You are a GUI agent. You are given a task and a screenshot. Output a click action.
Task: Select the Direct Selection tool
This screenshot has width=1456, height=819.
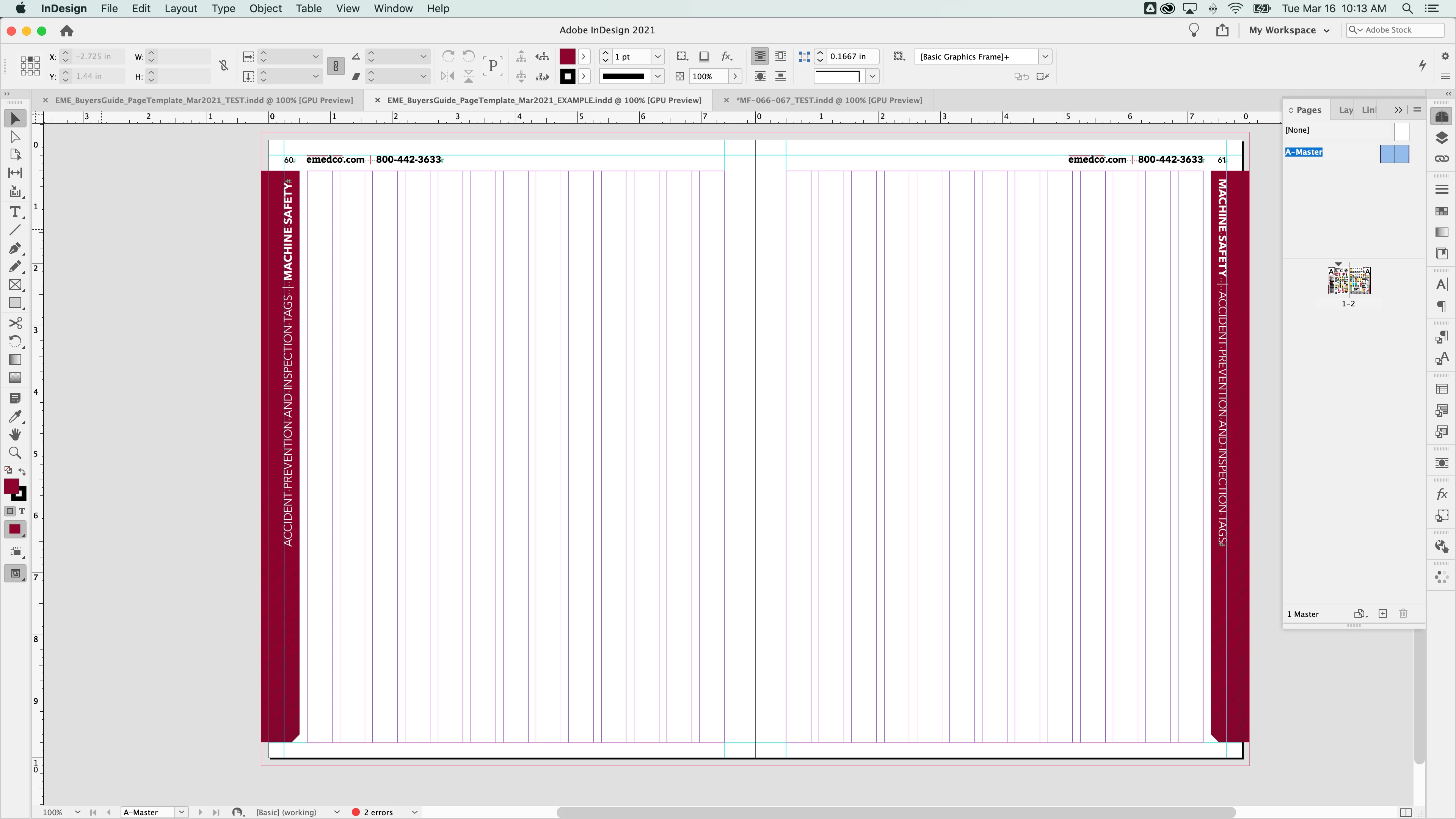coord(15,137)
